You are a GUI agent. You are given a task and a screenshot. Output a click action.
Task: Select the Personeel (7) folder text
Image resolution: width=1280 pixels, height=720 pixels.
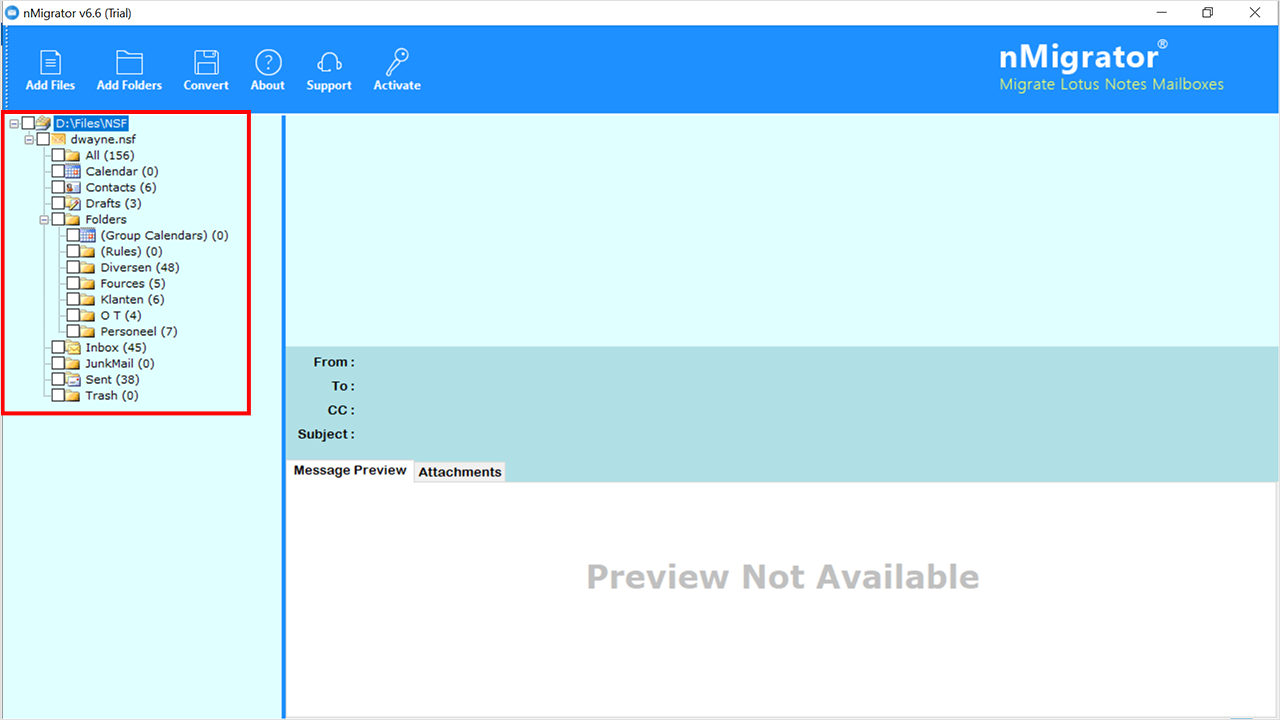[x=139, y=331]
